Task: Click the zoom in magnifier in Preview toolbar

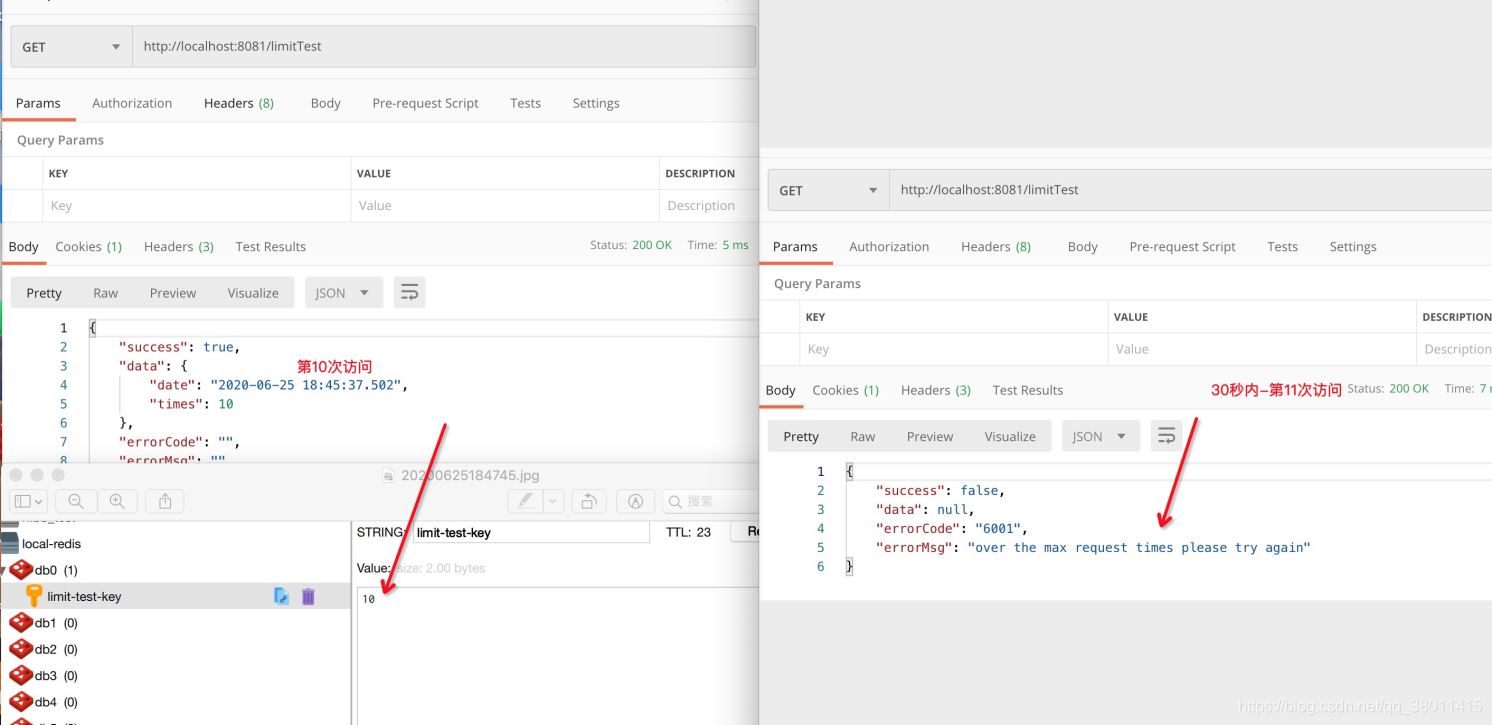Action: pyautogui.click(x=117, y=501)
